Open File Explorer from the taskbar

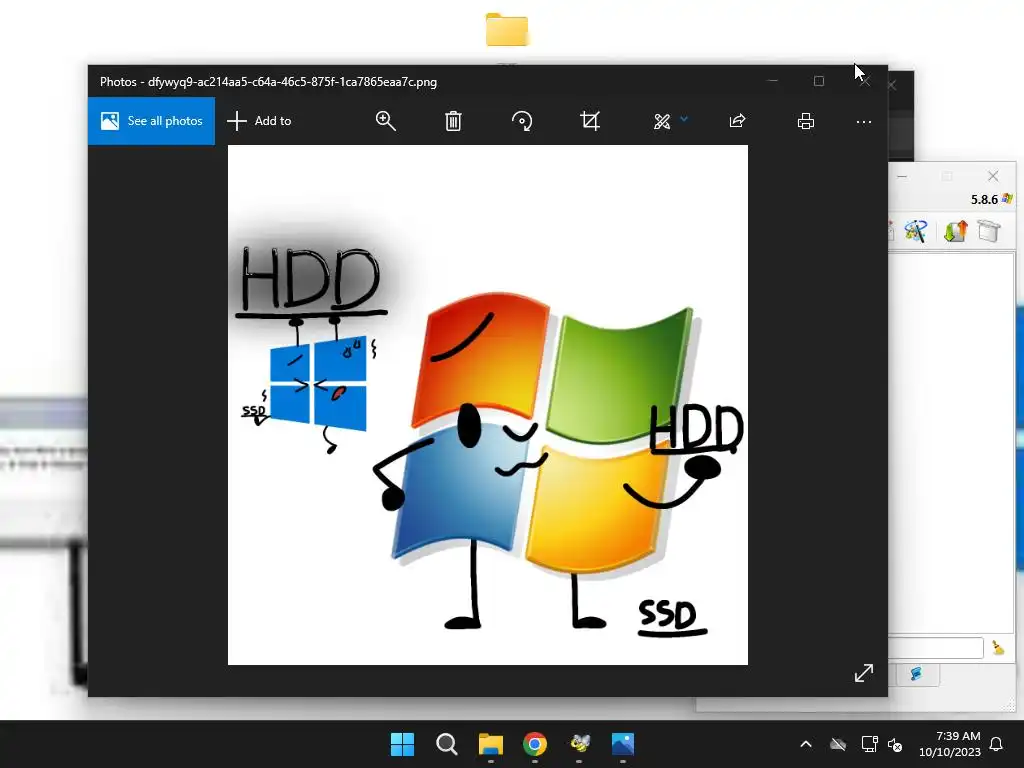[x=490, y=744]
